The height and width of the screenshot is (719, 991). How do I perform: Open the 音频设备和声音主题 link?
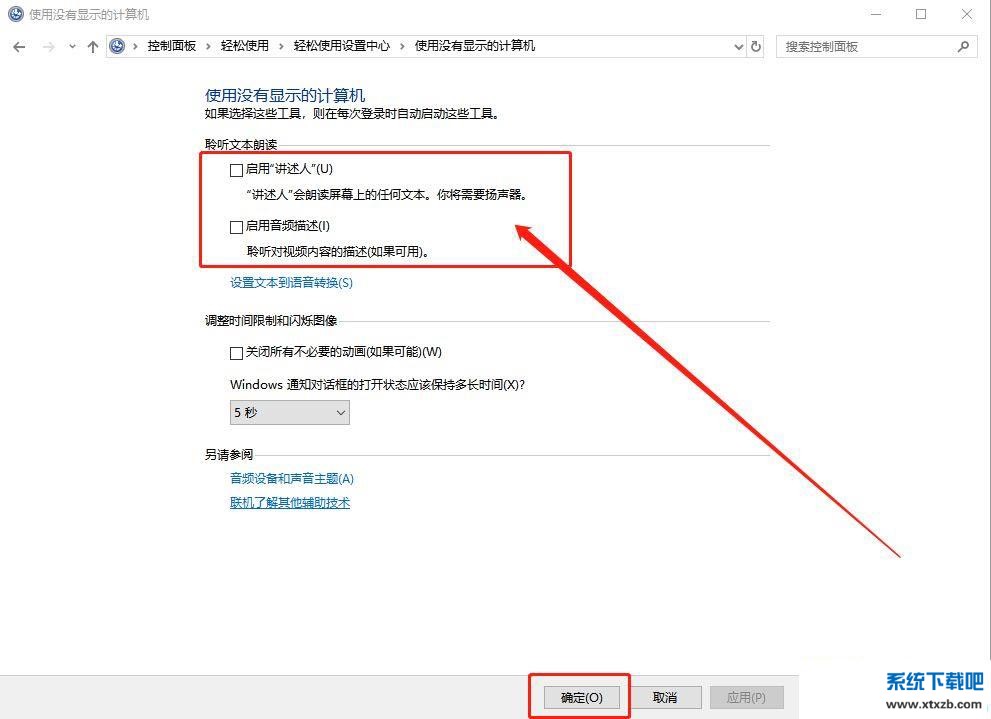(292, 479)
